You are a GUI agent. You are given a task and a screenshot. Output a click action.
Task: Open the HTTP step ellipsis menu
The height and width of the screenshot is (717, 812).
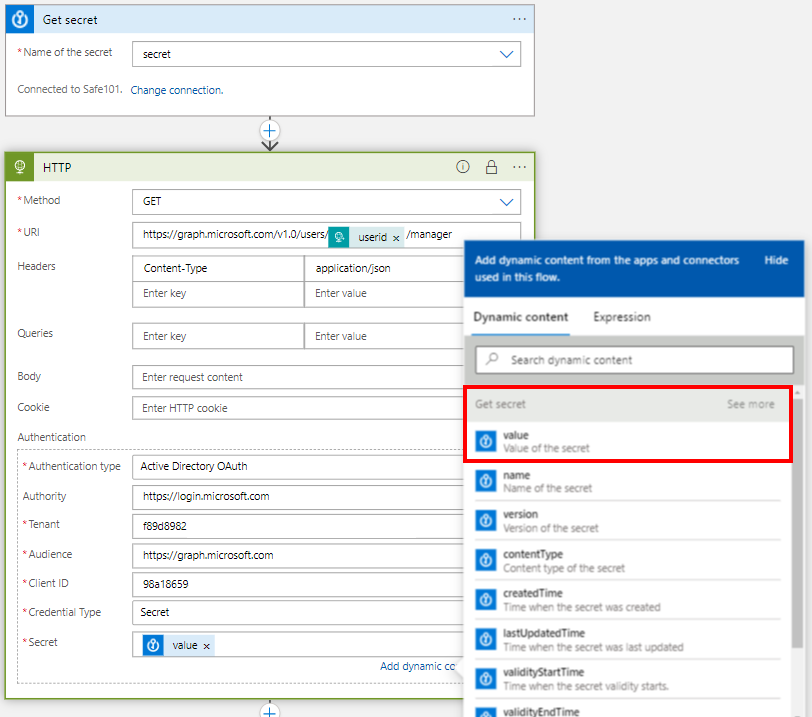[x=519, y=167]
